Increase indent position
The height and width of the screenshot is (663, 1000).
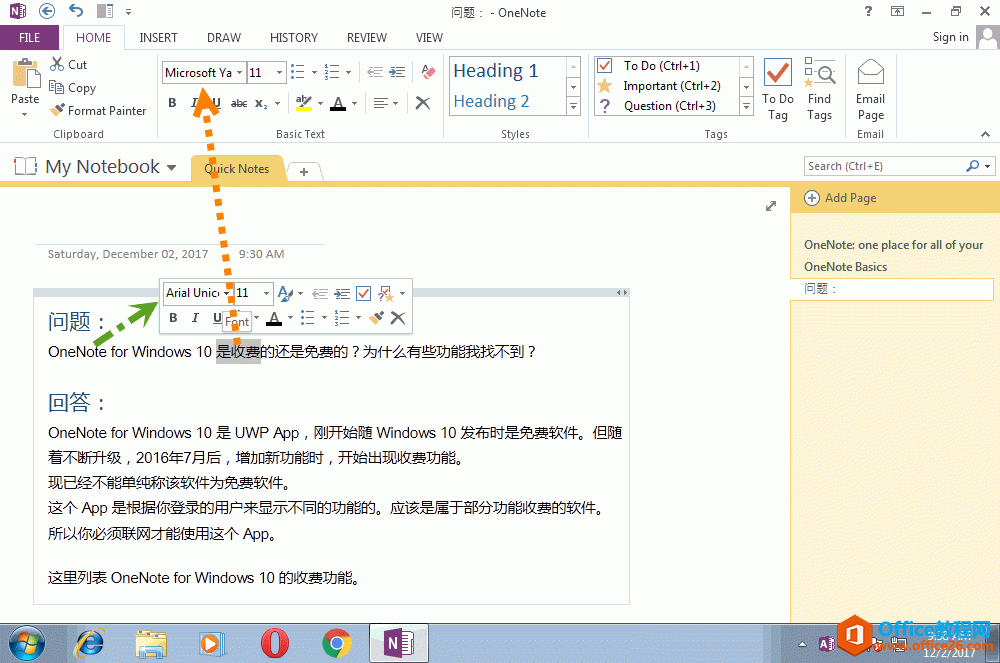(x=396, y=71)
